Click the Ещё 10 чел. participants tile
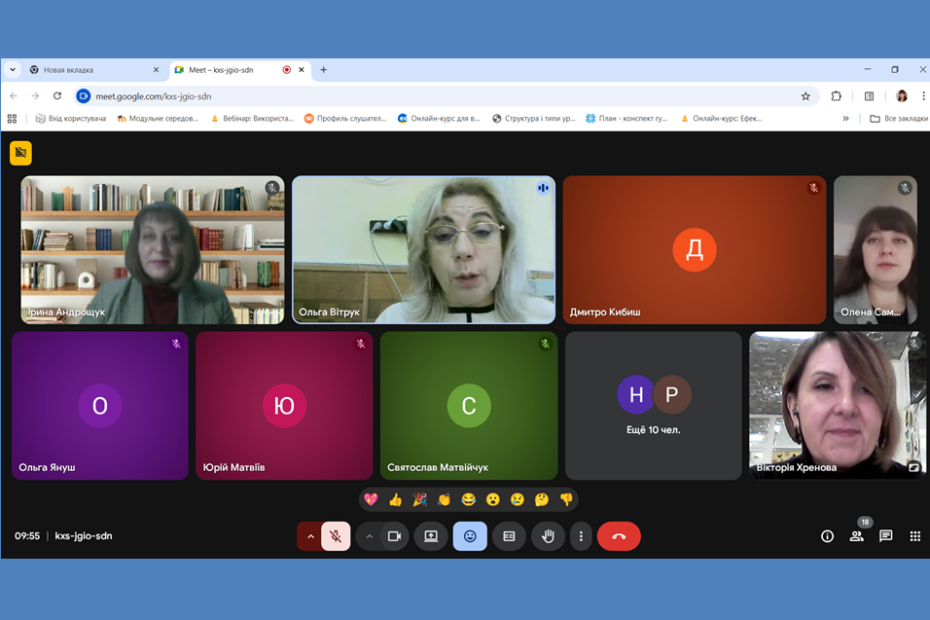The image size is (930, 620). tap(653, 406)
